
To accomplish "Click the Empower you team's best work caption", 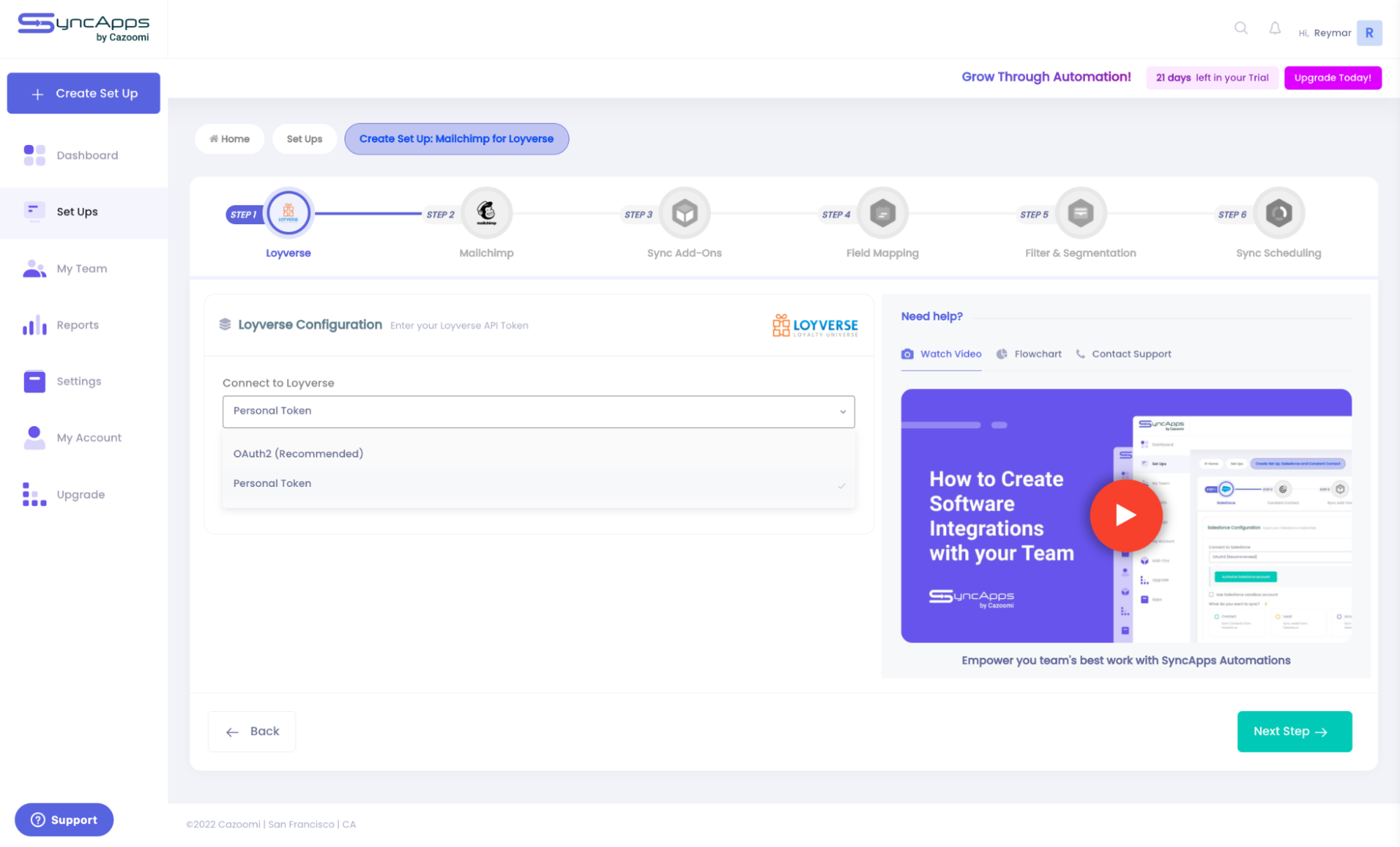I will tap(1125, 660).
